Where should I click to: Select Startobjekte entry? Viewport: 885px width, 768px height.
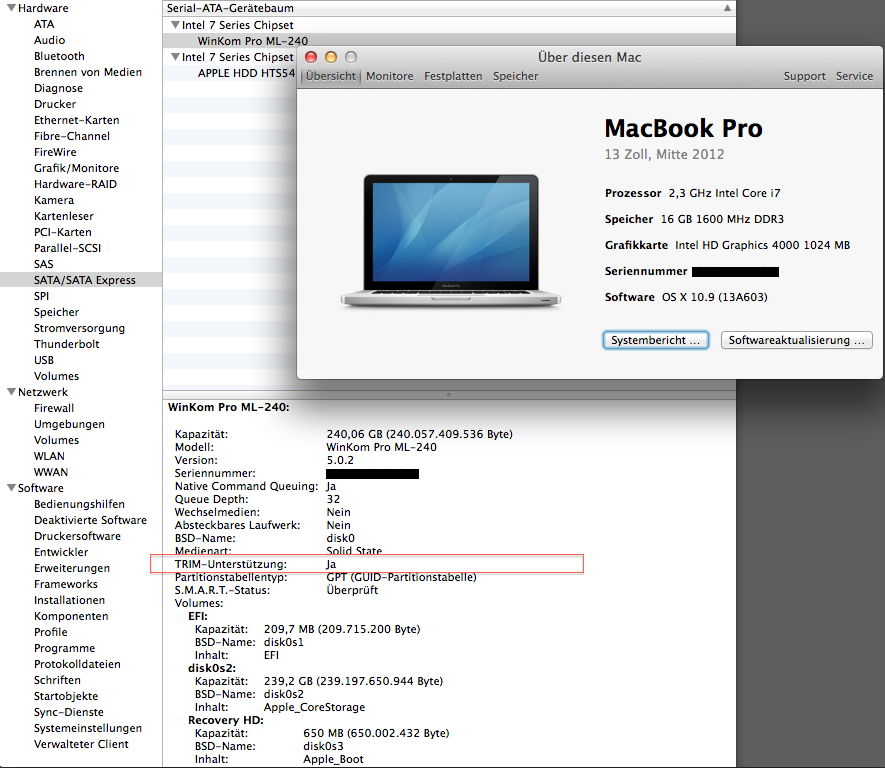[x=66, y=696]
